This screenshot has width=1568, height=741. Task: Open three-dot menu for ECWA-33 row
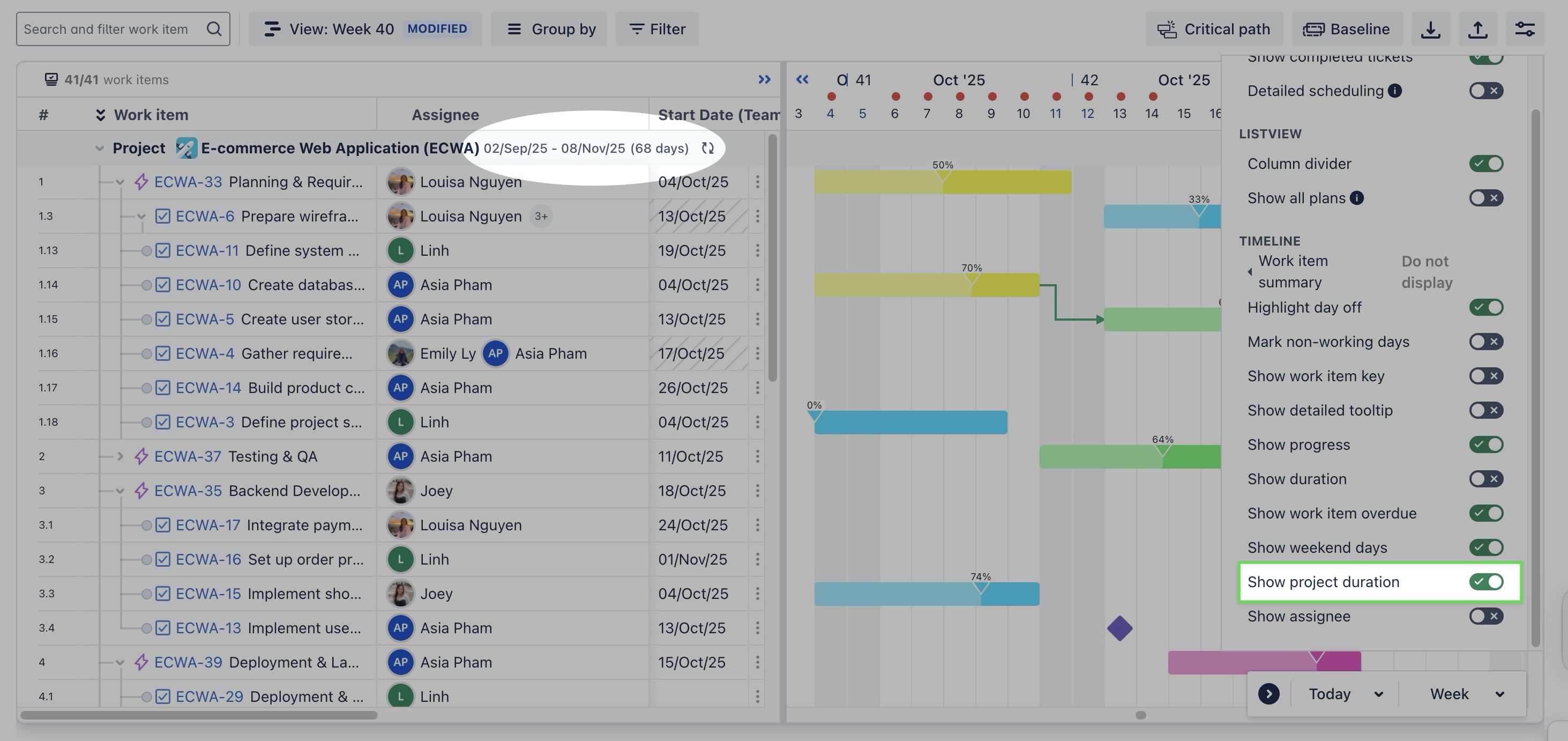click(x=757, y=182)
